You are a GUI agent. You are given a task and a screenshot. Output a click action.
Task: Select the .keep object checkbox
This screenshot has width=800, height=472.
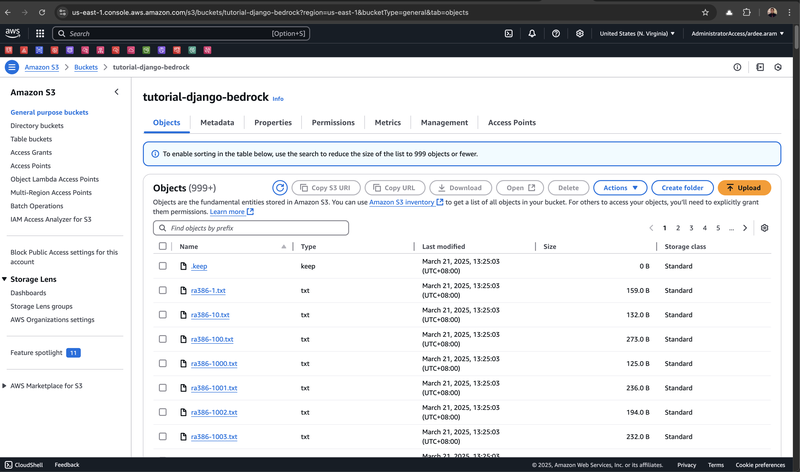click(x=163, y=266)
